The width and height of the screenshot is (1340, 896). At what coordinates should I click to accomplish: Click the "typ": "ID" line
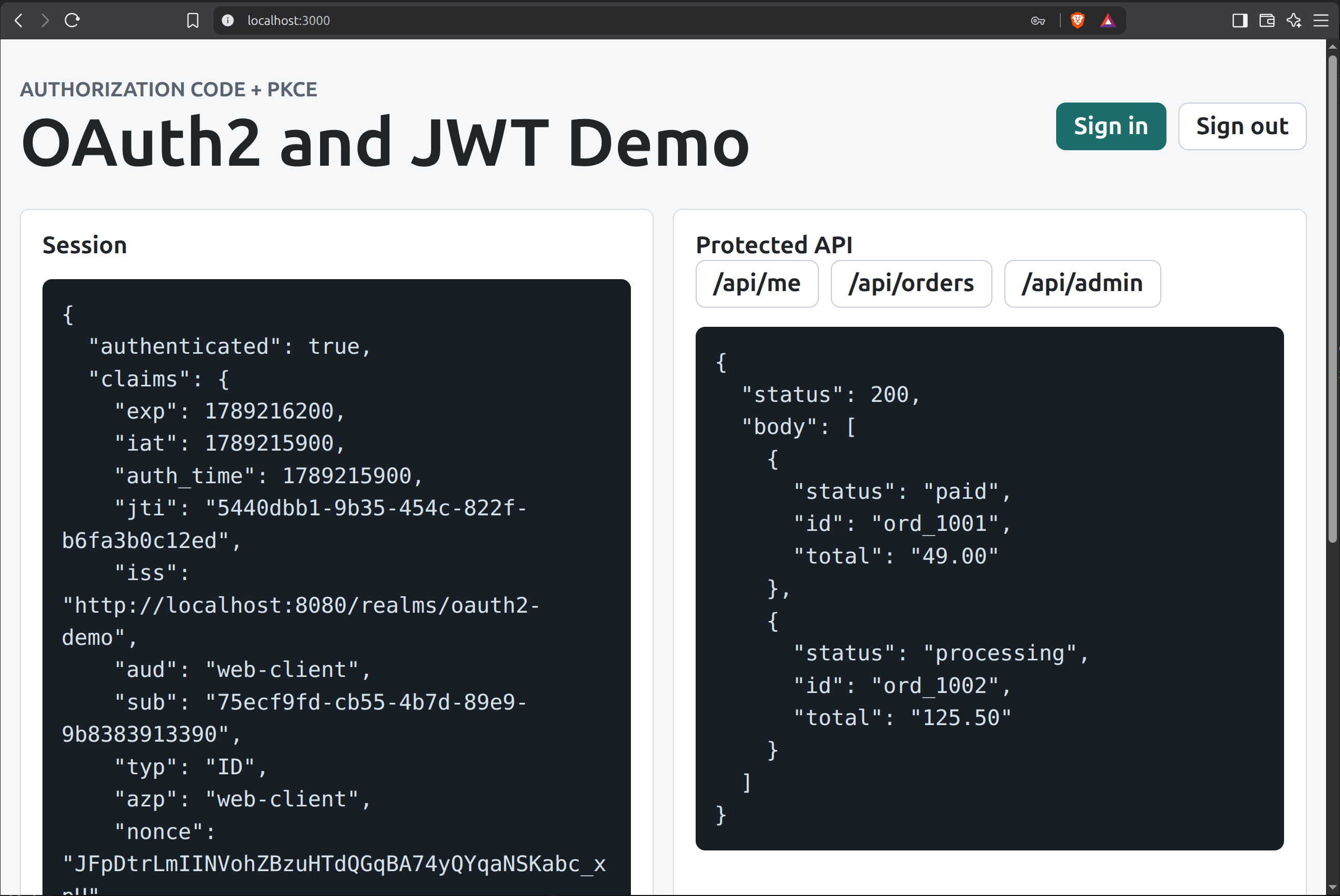(x=191, y=767)
